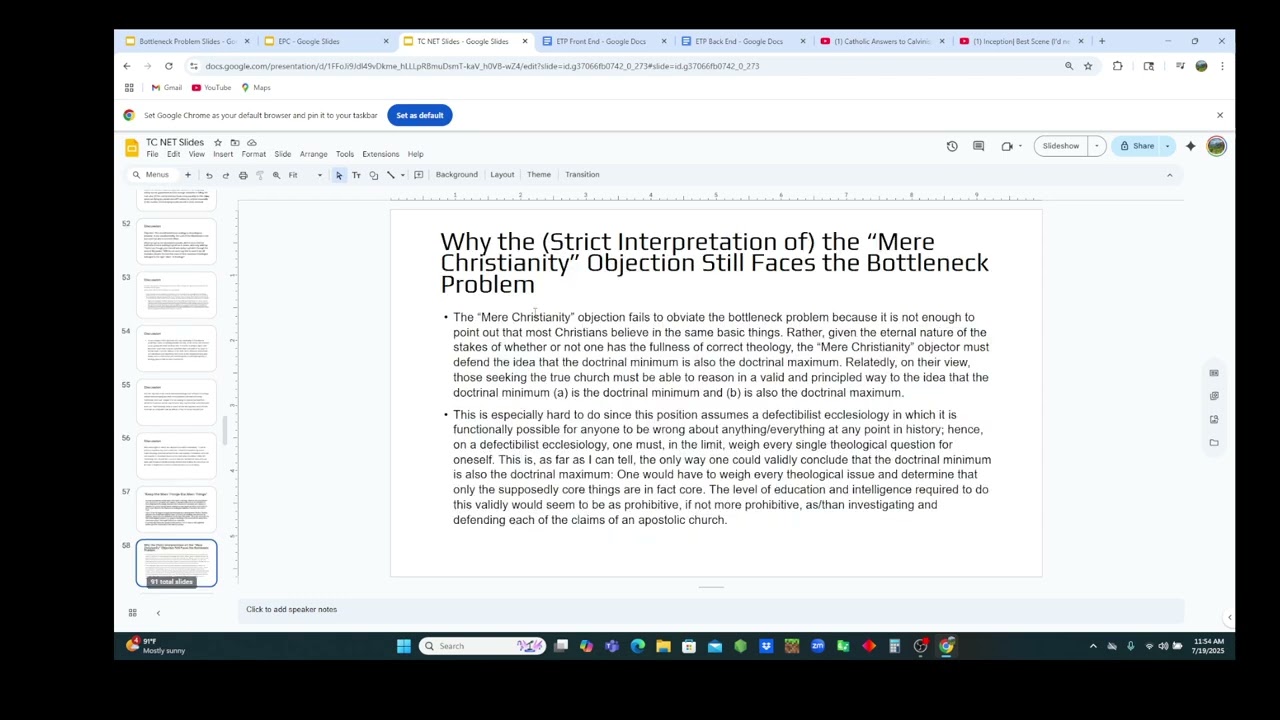1280x720 pixels.
Task: Click the Undo arrow in Slides toolbar
Action: click(209, 175)
